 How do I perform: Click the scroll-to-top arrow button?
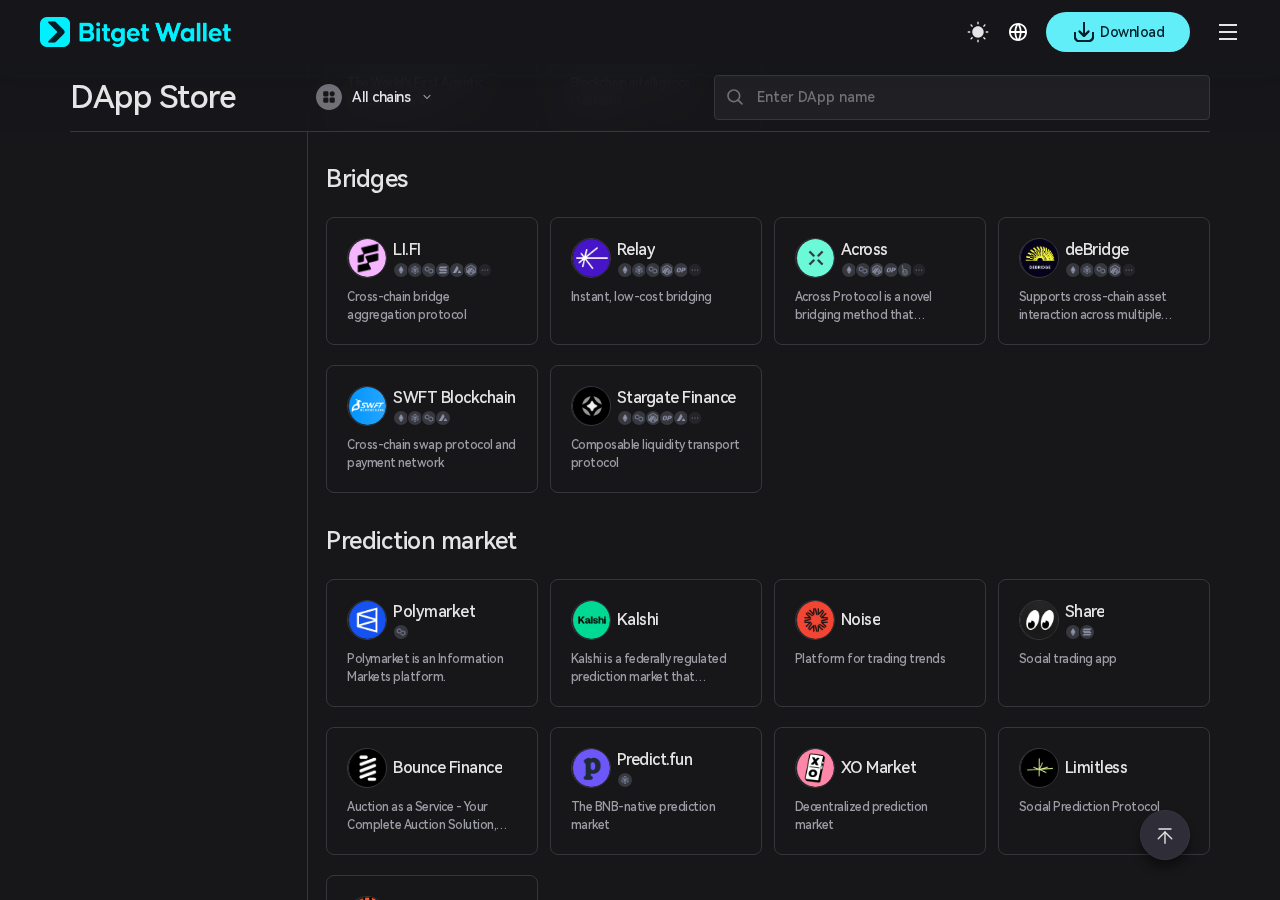[x=1165, y=835]
